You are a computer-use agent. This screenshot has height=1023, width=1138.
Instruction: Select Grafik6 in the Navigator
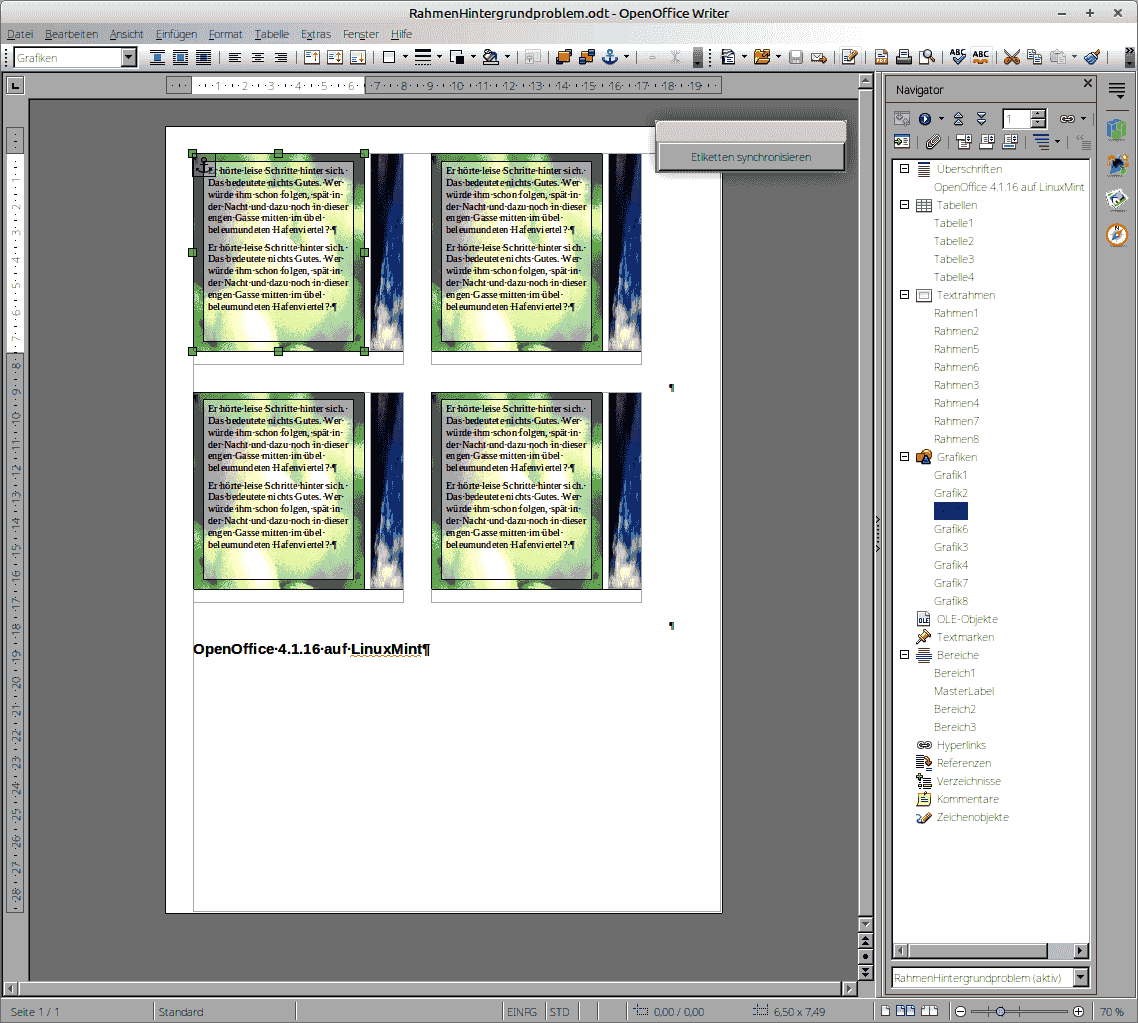click(x=951, y=529)
